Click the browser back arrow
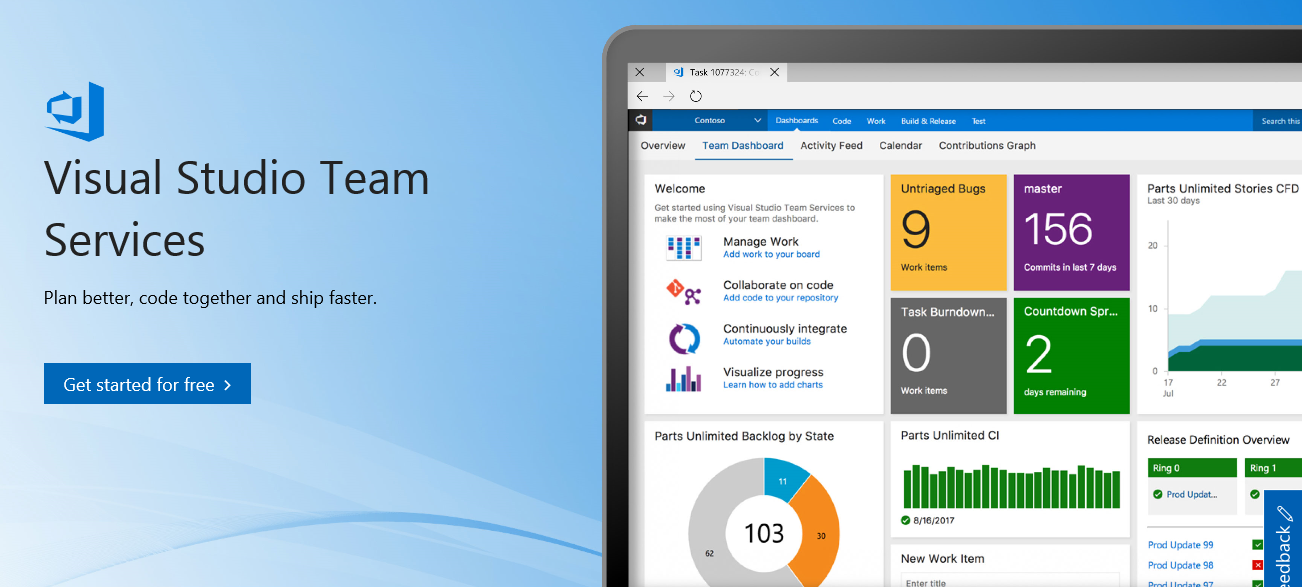This screenshot has width=1302, height=587. click(643, 96)
